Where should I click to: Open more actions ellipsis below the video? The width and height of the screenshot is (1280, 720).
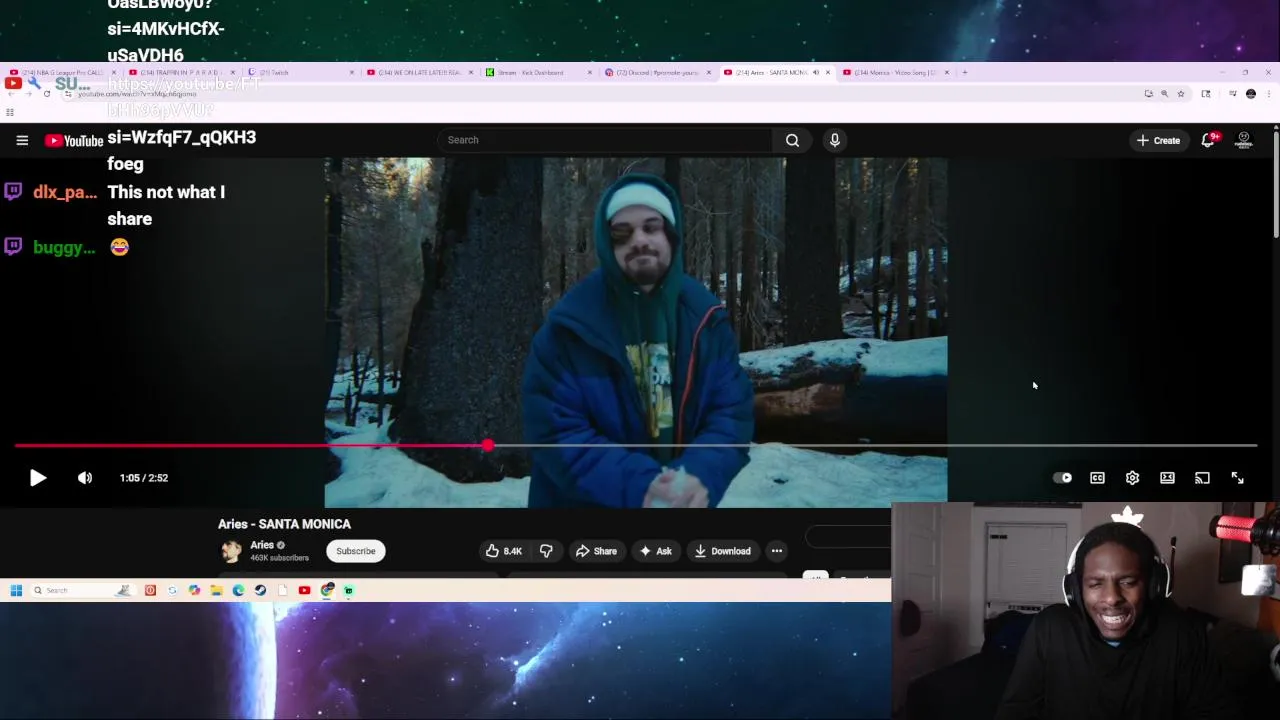777,551
